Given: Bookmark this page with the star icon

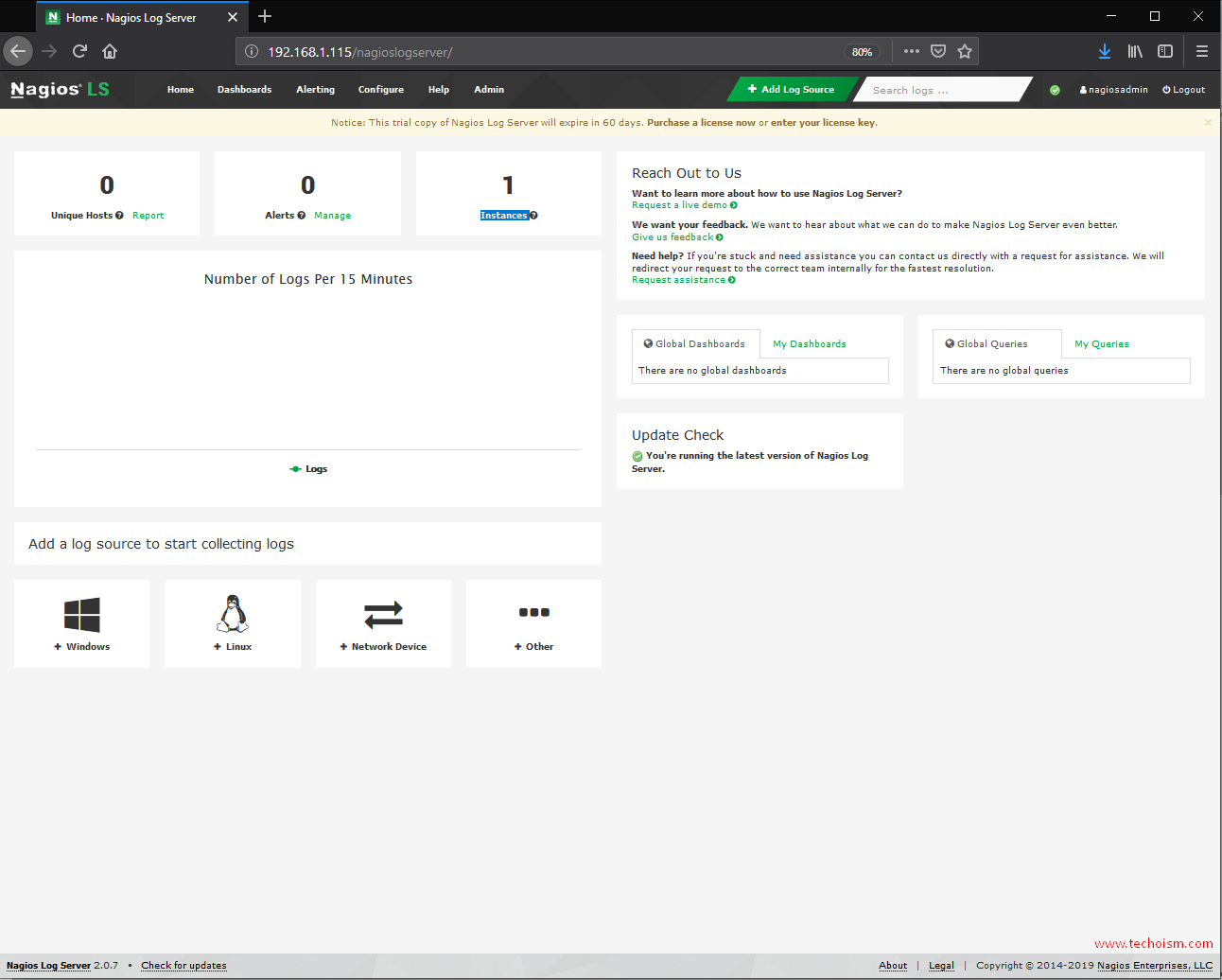Looking at the screenshot, I should pyautogui.click(x=964, y=51).
